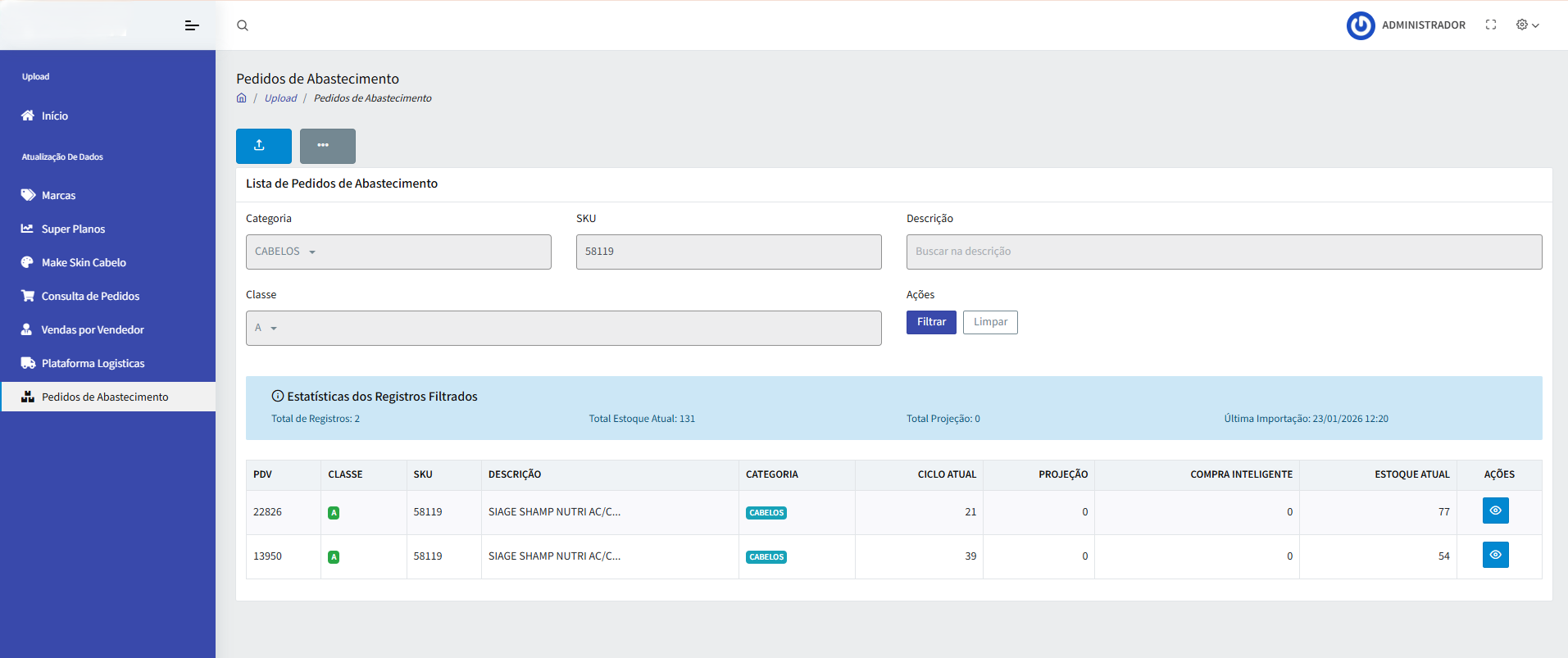Click estoque atual value 77
1568x658 pixels.
coord(1444,512)
